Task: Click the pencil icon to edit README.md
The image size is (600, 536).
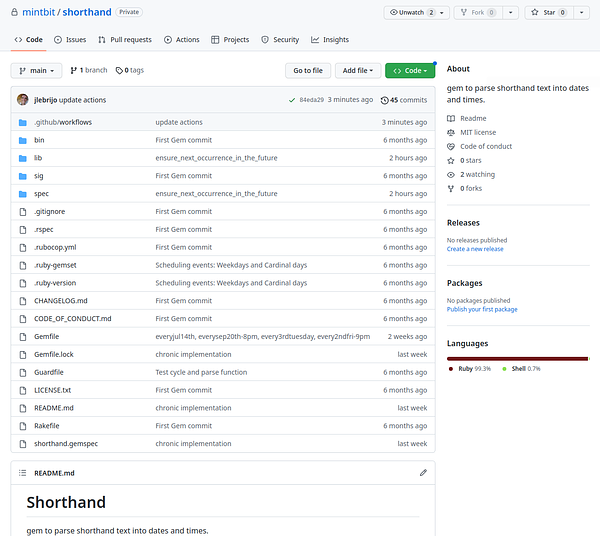Action: [423, 472]
